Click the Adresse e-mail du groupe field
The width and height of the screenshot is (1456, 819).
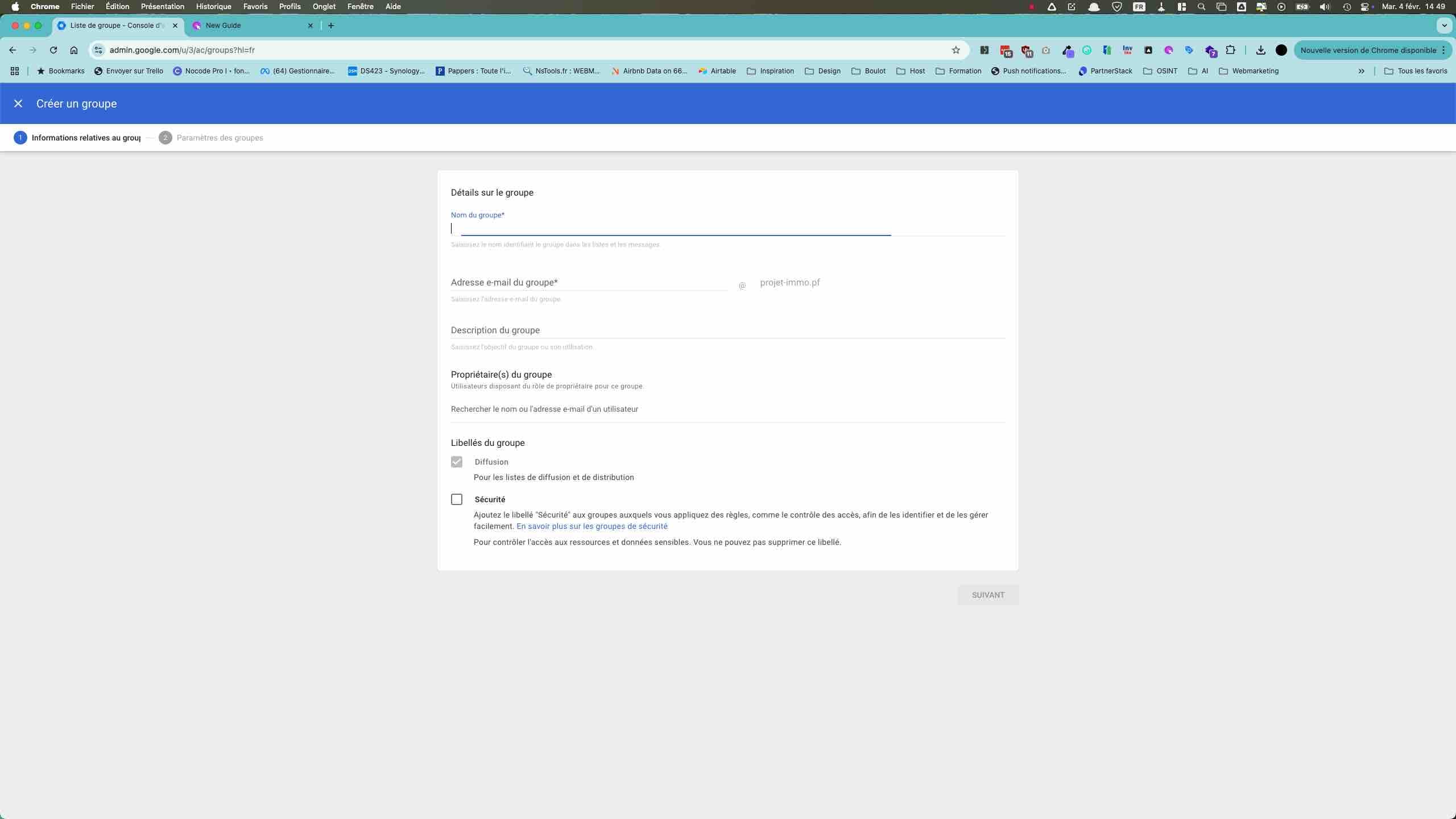(x=589, y=283)
